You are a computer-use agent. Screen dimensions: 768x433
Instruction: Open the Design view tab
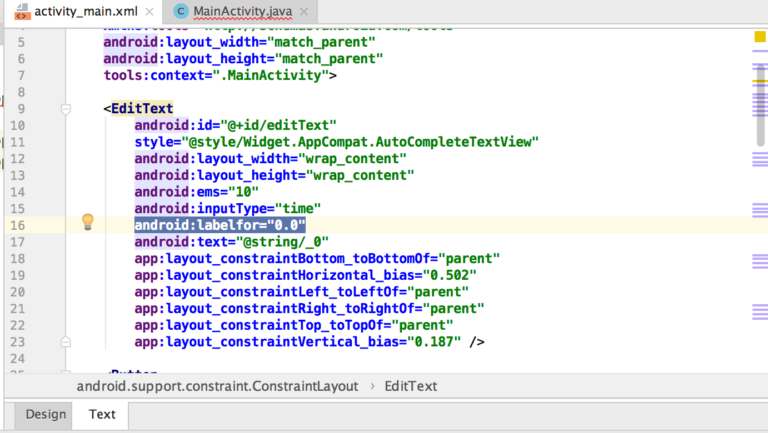coord(46,414)
